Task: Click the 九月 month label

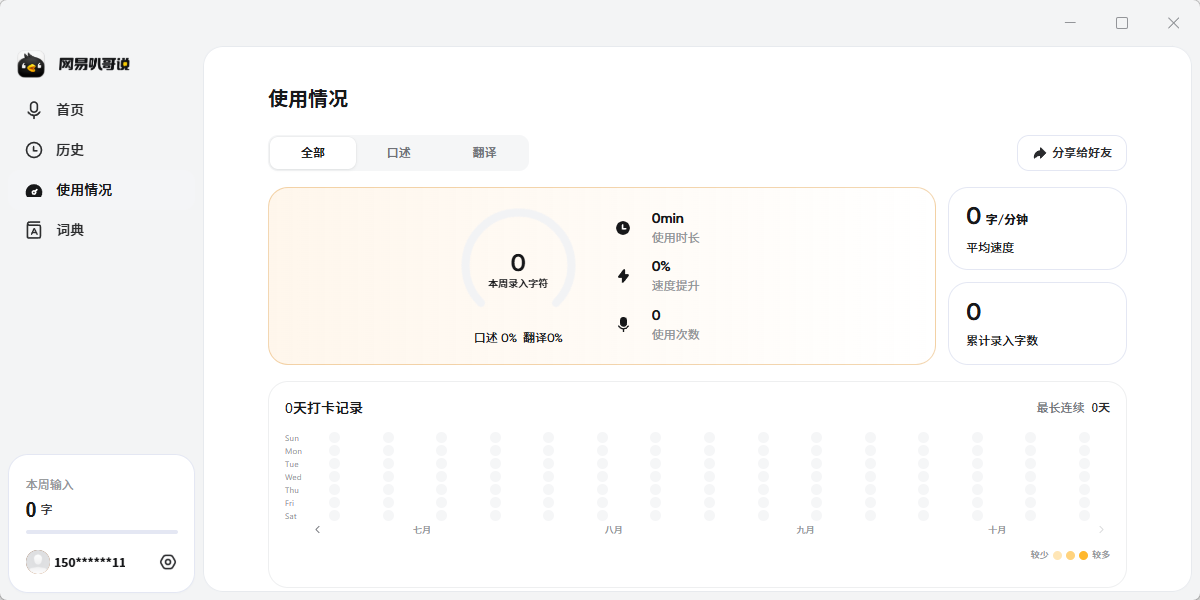Action: pos(805,530)
